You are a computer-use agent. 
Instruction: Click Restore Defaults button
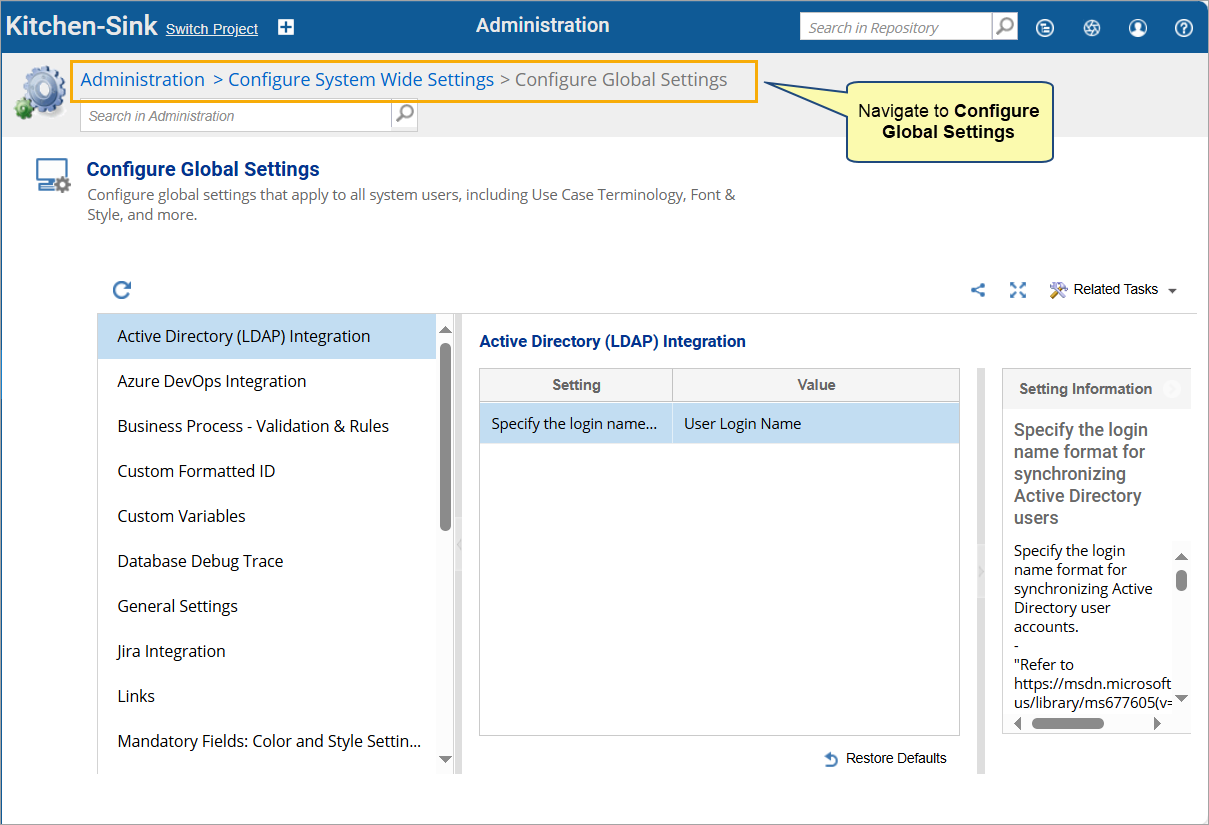[x=885, y=759]
